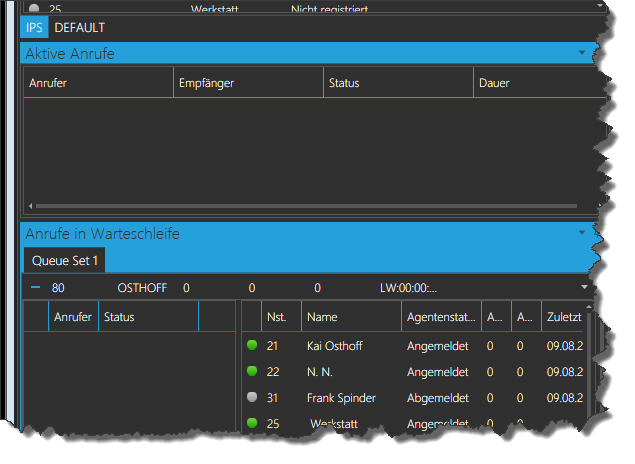Select agent name Kai Osthoff

point(335,346)
